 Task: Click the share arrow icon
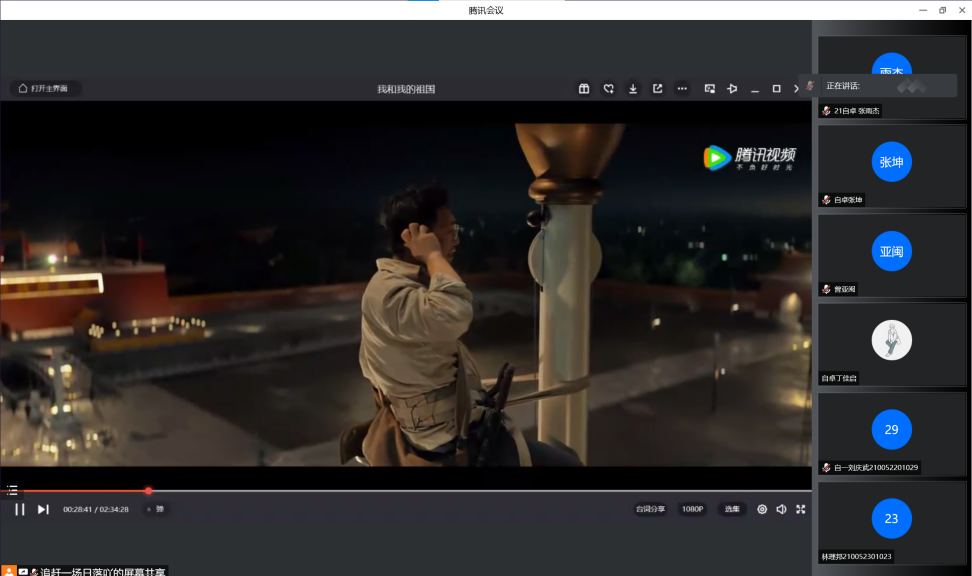pos(657,89)
